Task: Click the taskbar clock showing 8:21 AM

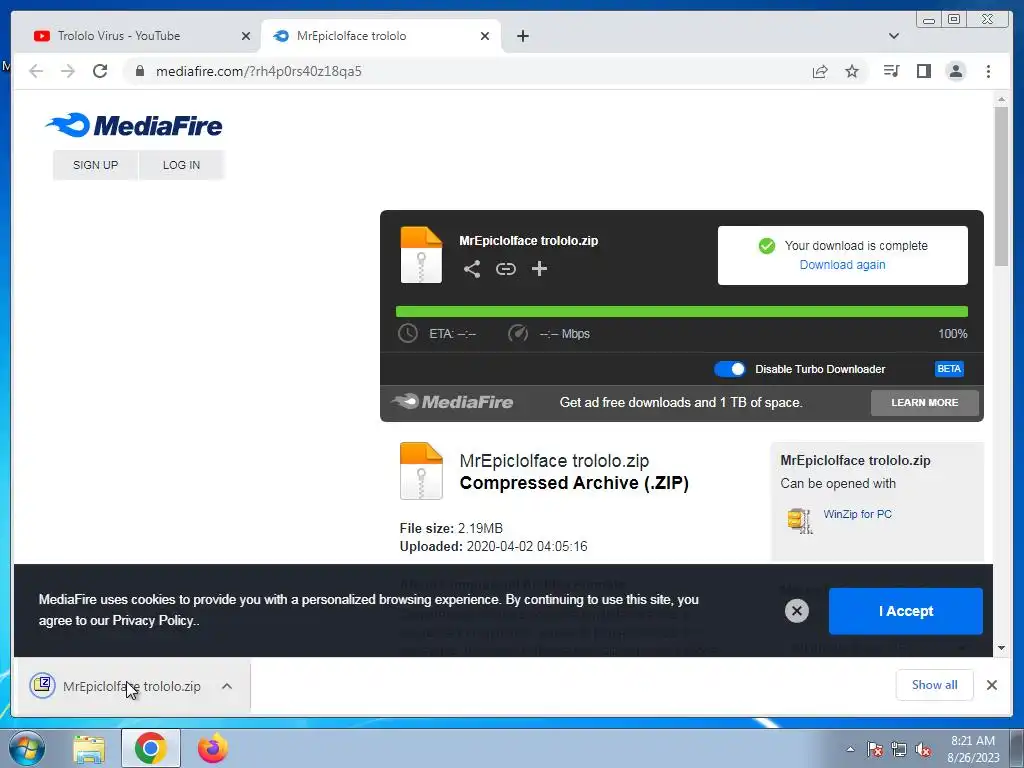Action: coord(972,749)
